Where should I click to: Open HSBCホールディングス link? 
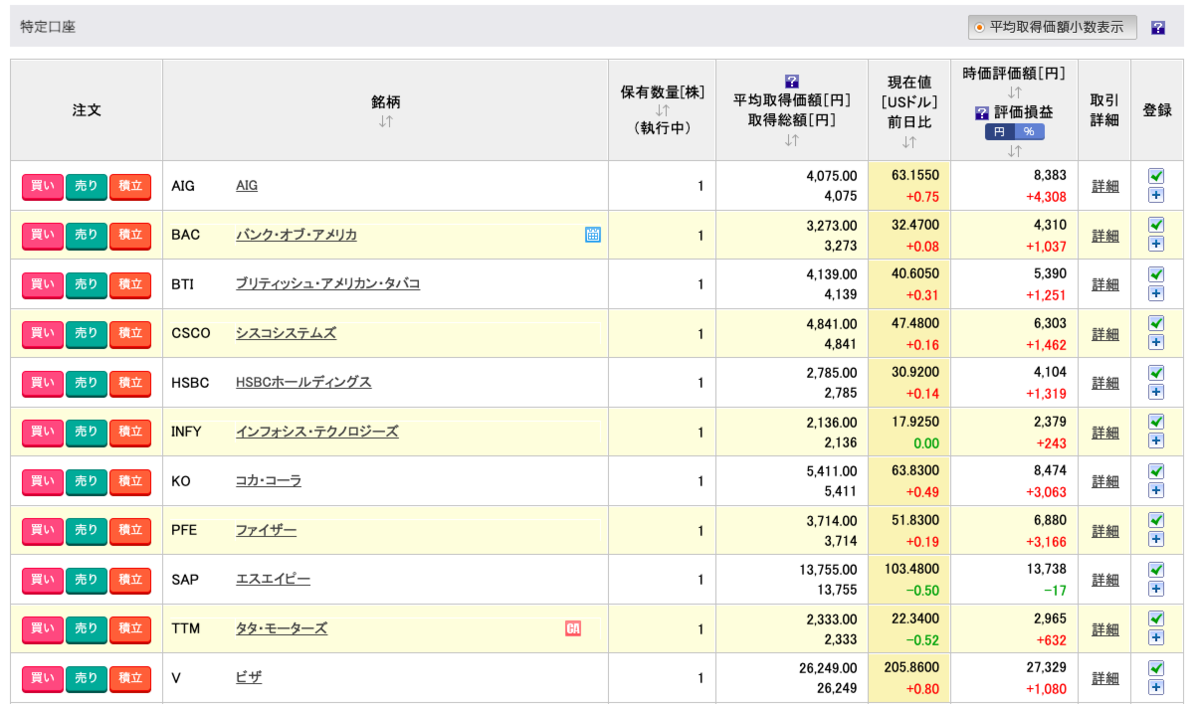[x=304, y=383]
